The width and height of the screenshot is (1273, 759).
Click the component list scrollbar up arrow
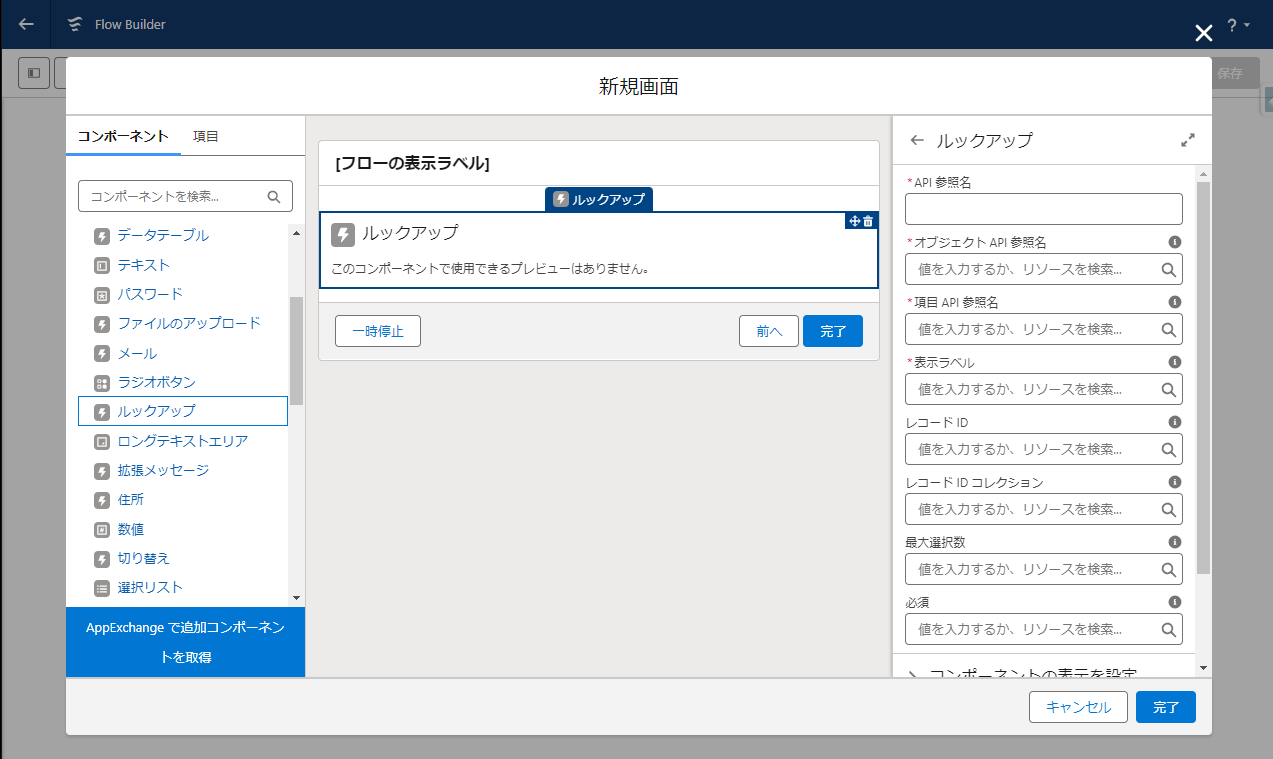[296, 233]
